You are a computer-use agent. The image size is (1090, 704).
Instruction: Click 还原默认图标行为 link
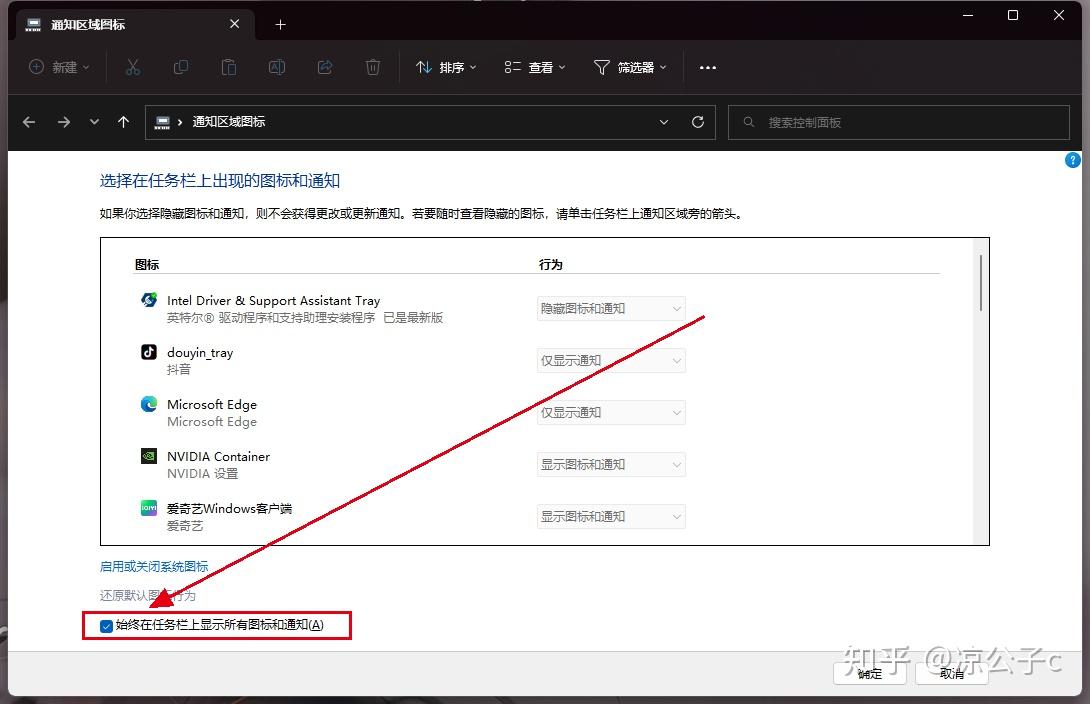(147, 596)
